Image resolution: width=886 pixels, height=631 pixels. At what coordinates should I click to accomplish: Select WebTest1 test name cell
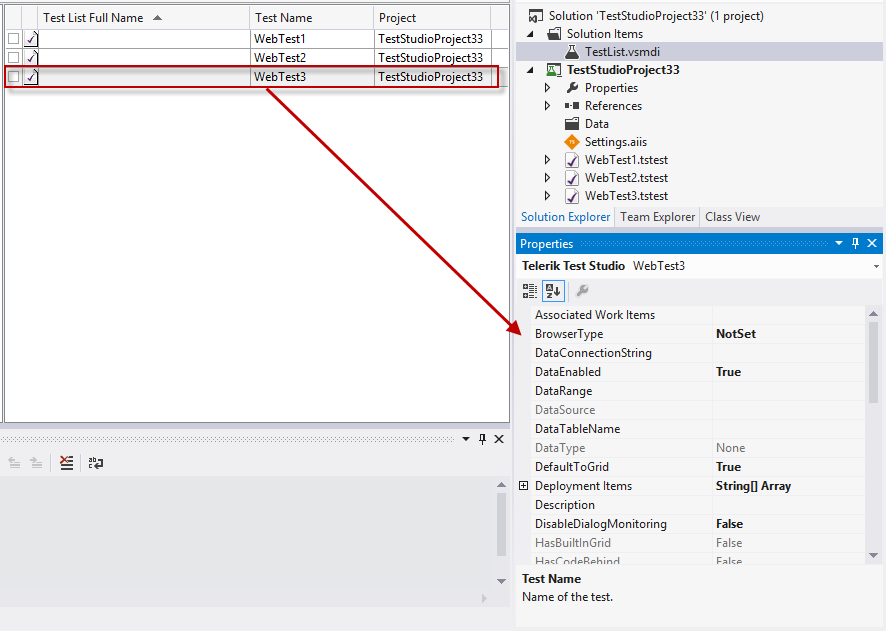pyautogui.click(x=311, y=39)
